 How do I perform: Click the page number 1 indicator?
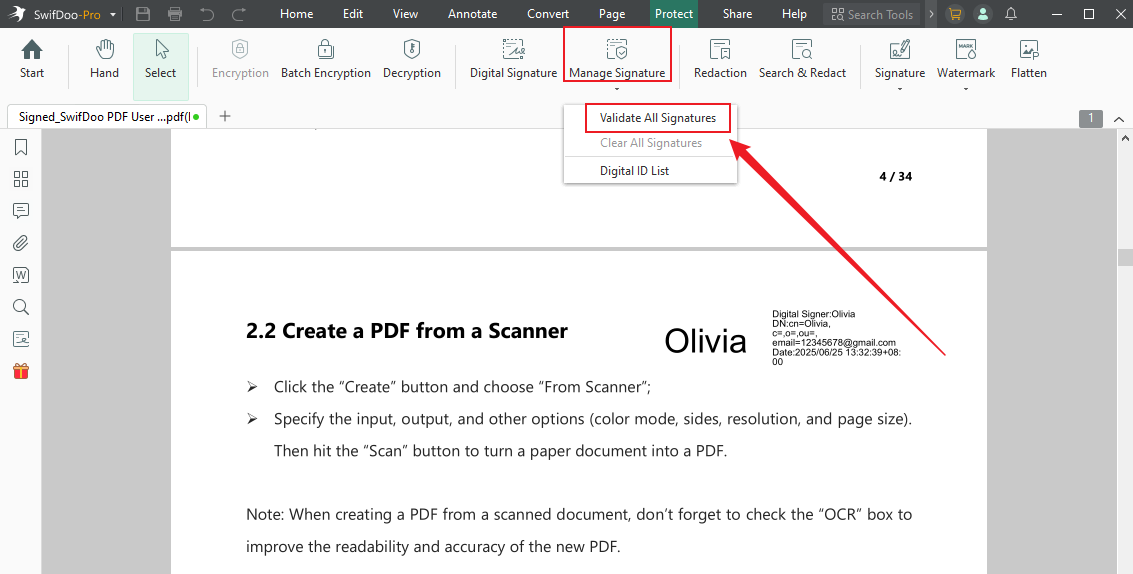pyautogui.click(x=1090, y=118)
